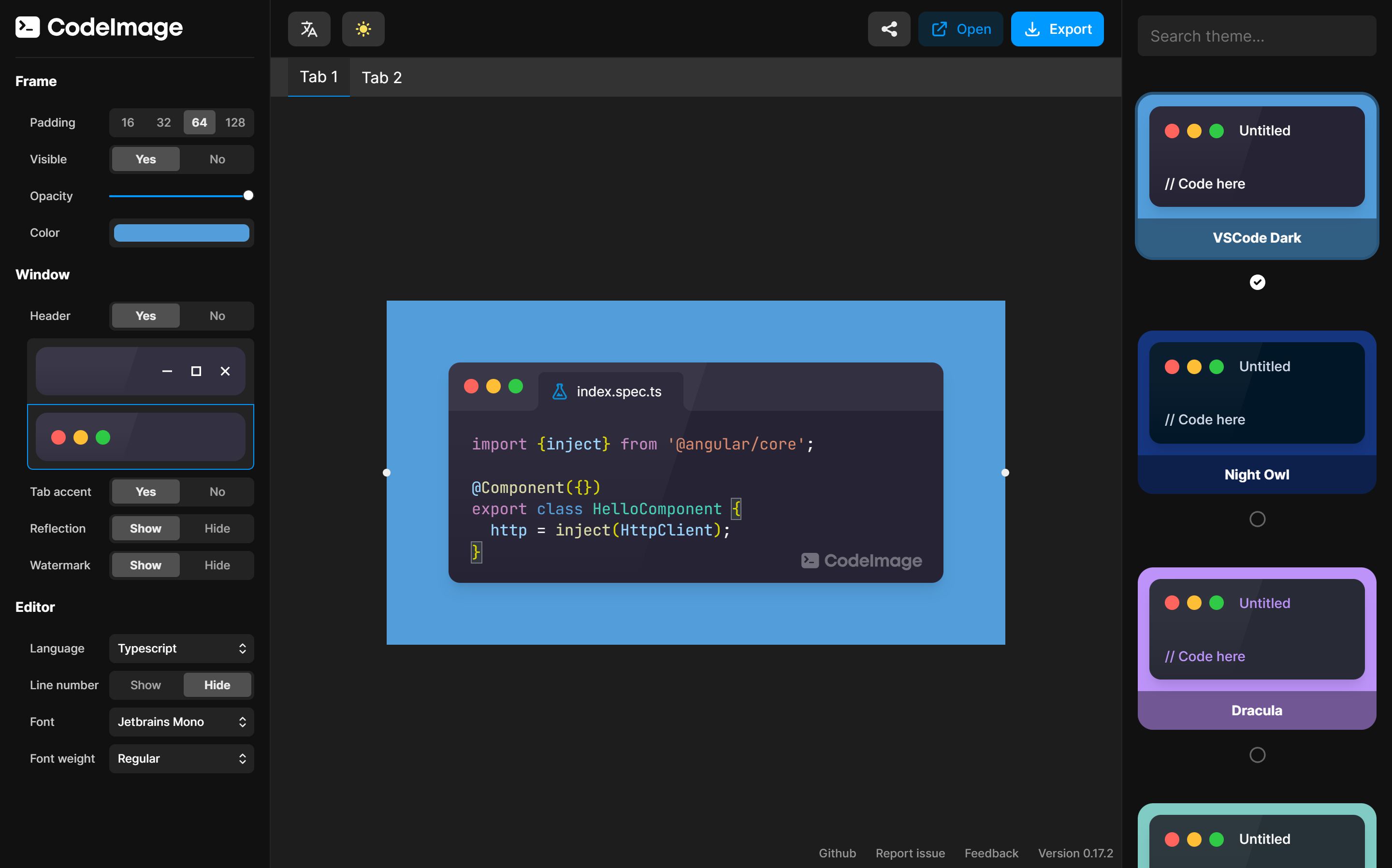The width and height of the screenshot is (1392, 868).
Task: Show line numbers in the editor
Action: click(145, 685)
